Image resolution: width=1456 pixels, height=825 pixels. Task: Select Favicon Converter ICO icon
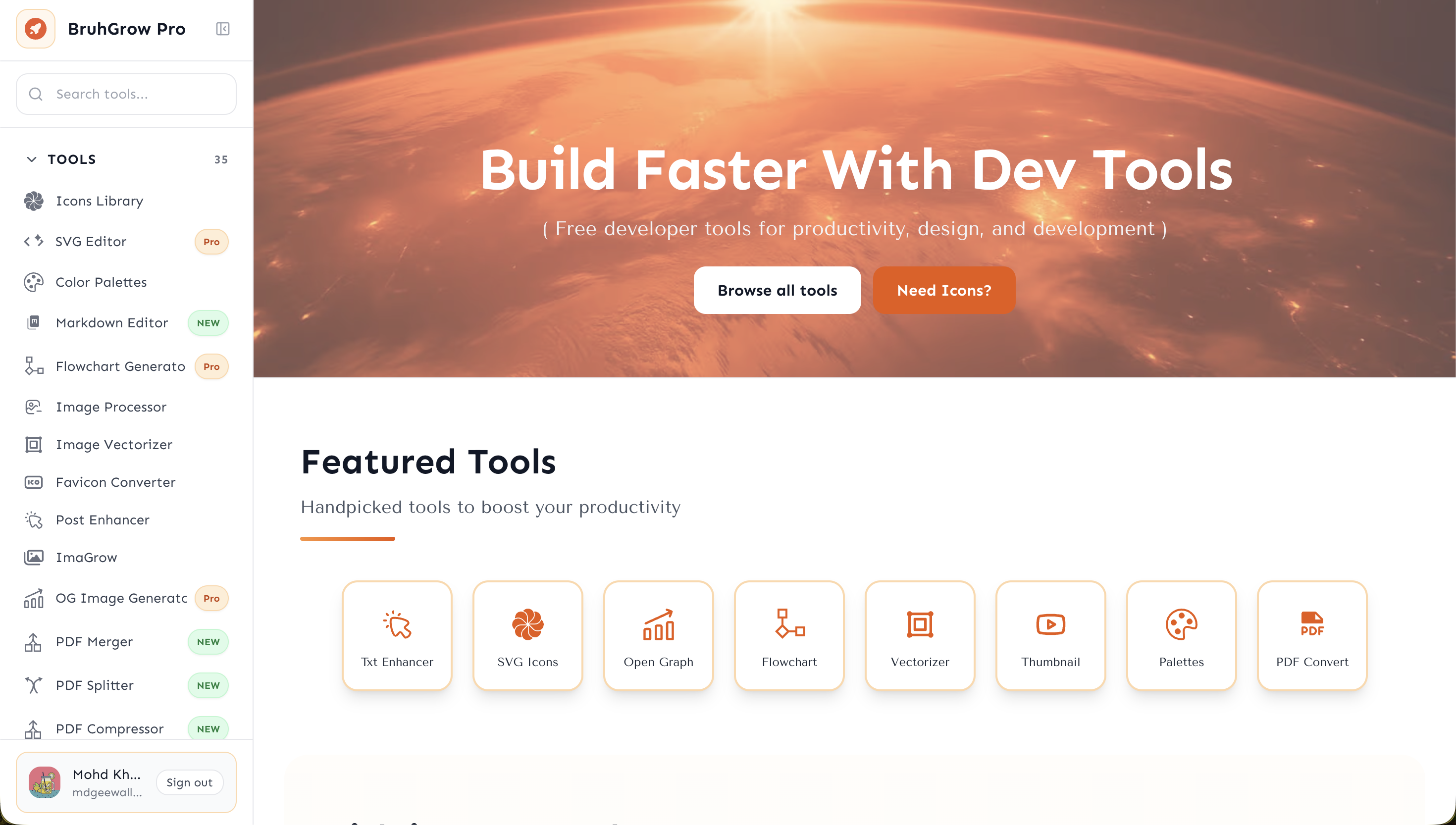click(x=33, y=482)
